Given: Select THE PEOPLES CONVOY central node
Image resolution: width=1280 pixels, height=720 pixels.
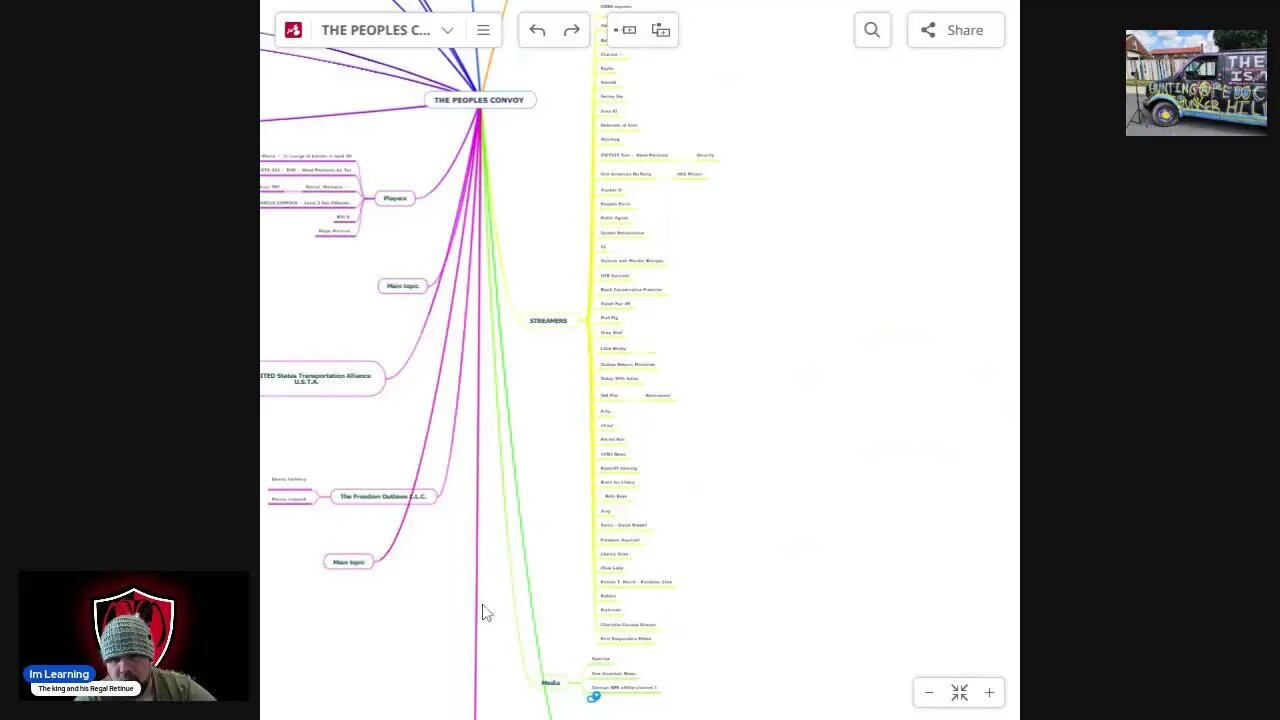Looking at the screenshot, I should click(479, 100).
